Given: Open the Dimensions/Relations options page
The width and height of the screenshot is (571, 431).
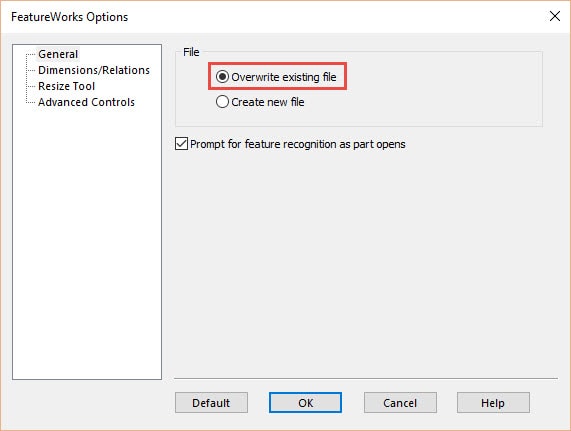Looking at the screenshot, I should point(94,70).
